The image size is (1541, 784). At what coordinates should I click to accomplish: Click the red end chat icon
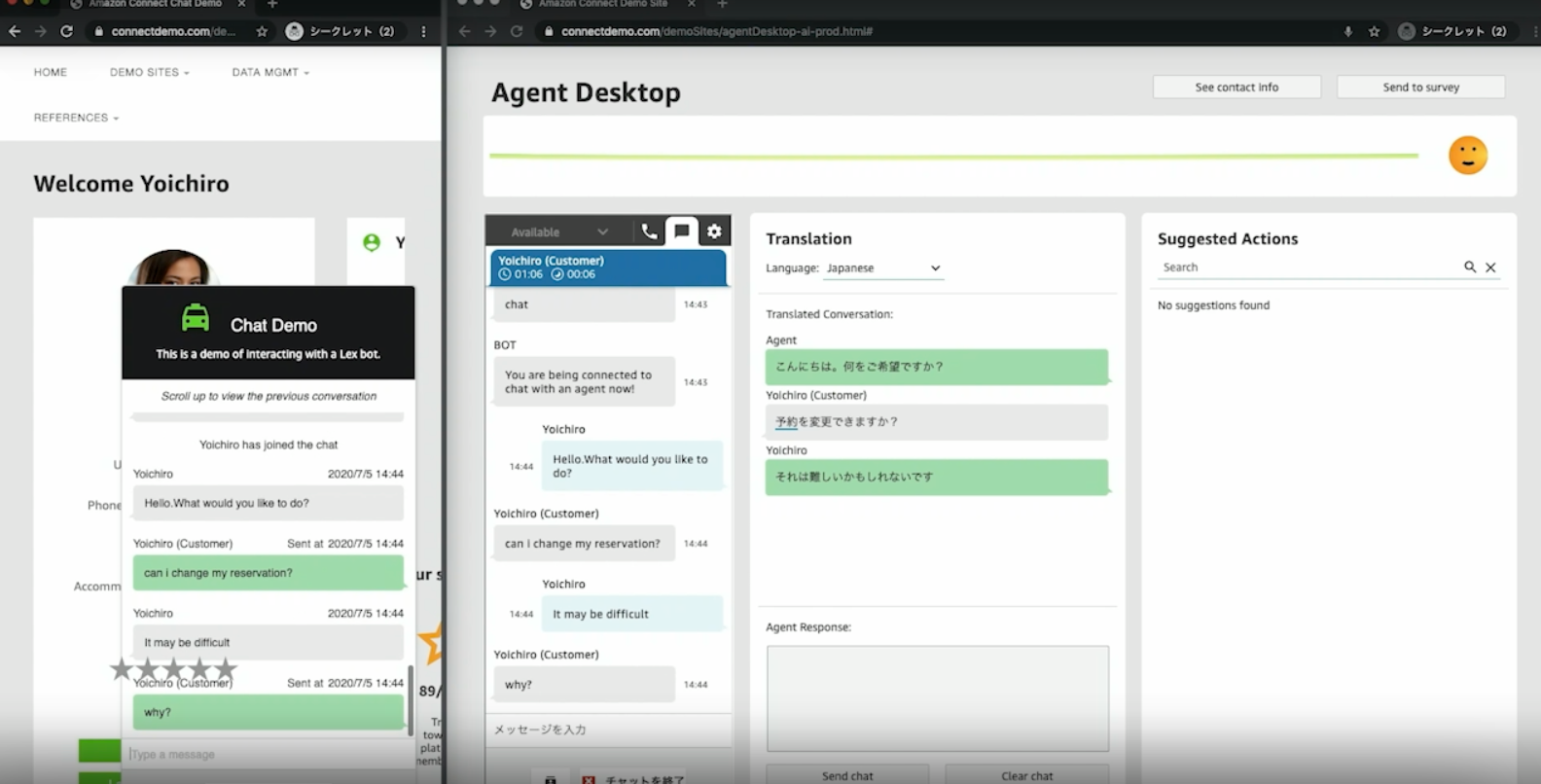(x=588, y=779)
